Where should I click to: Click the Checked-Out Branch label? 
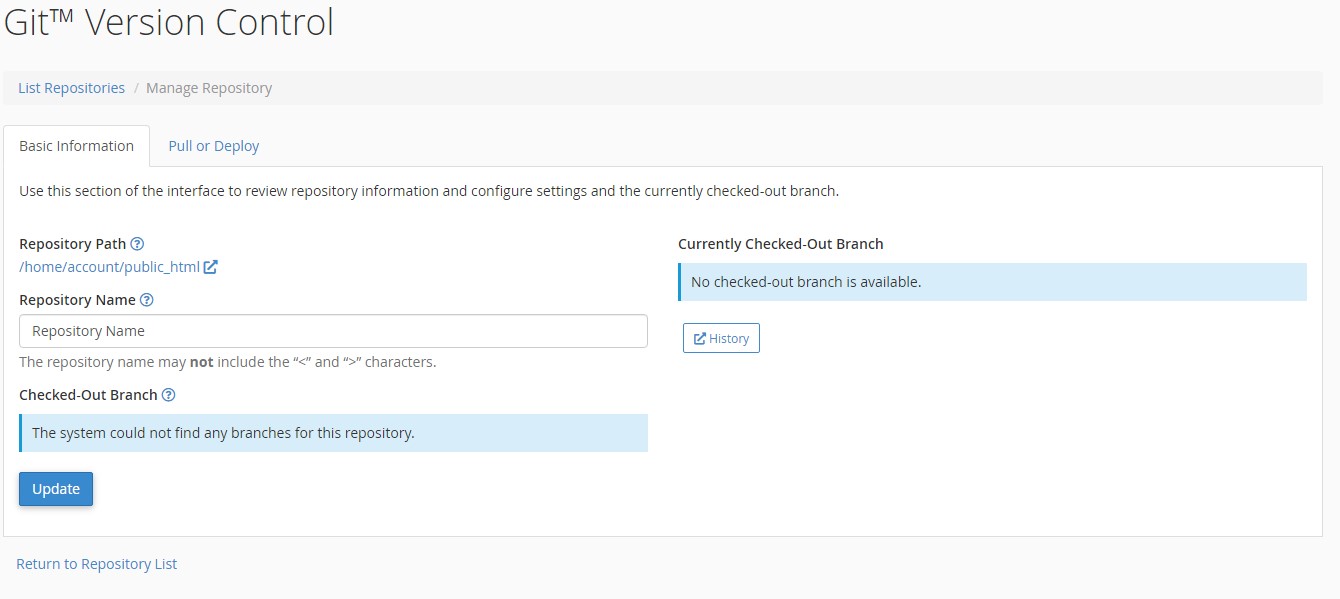click(x=88, y=395)
